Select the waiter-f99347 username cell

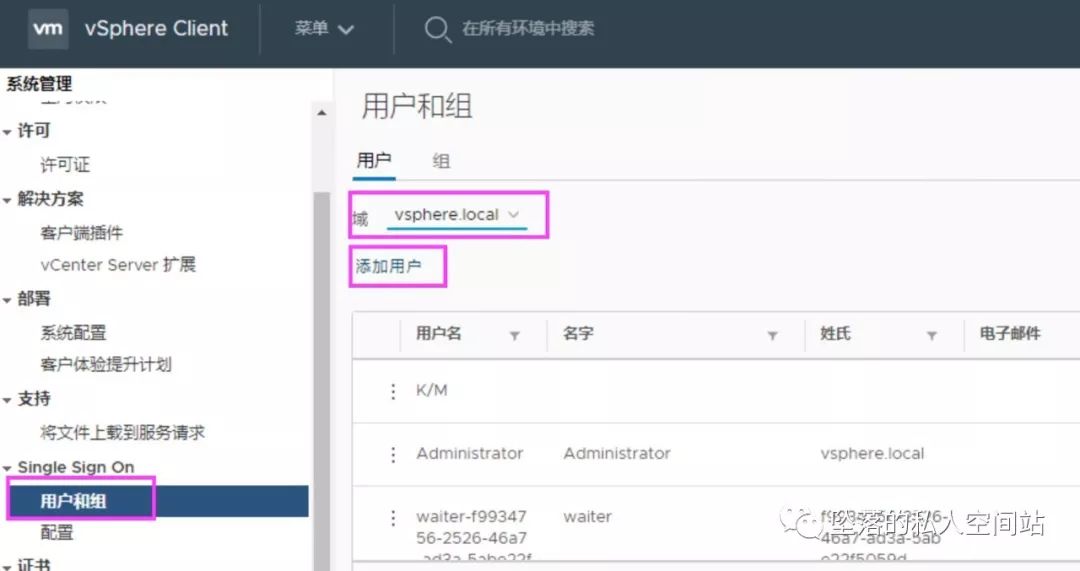472,536
